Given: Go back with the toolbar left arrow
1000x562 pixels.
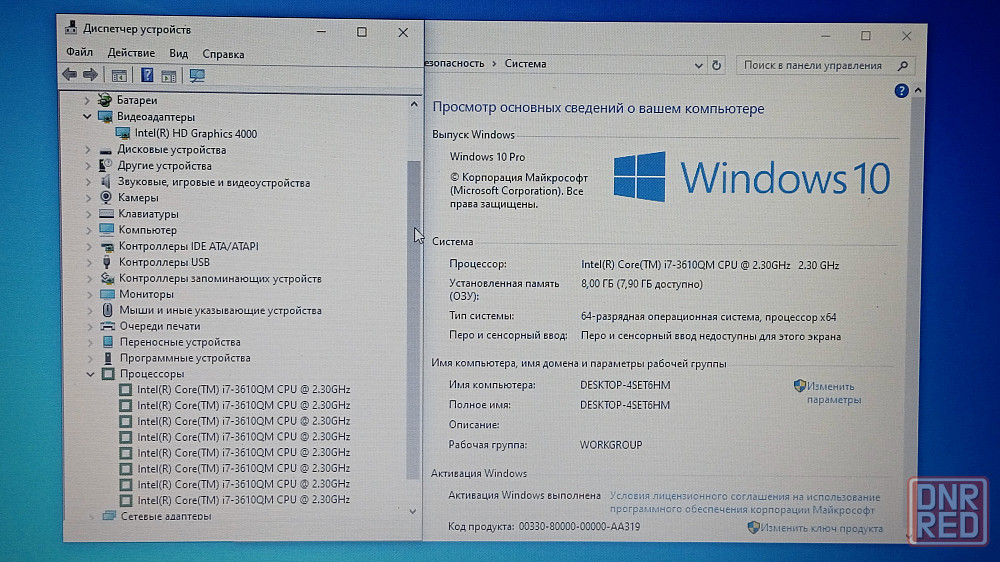Looking at the screenshot, I should [x=70, y=75].
